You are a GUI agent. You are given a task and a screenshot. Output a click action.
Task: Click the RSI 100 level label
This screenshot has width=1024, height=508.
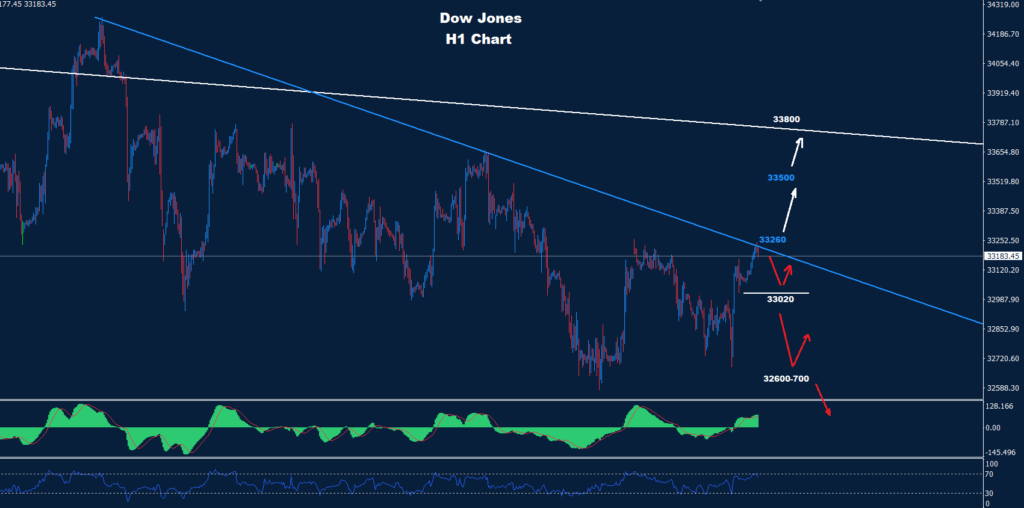(x=993, y=464)
